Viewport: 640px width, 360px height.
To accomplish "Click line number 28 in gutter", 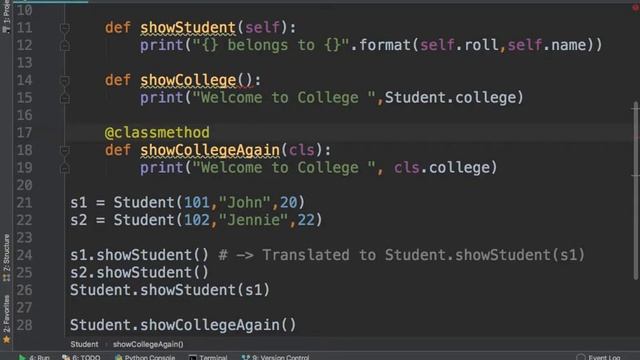I will (24, 325).
